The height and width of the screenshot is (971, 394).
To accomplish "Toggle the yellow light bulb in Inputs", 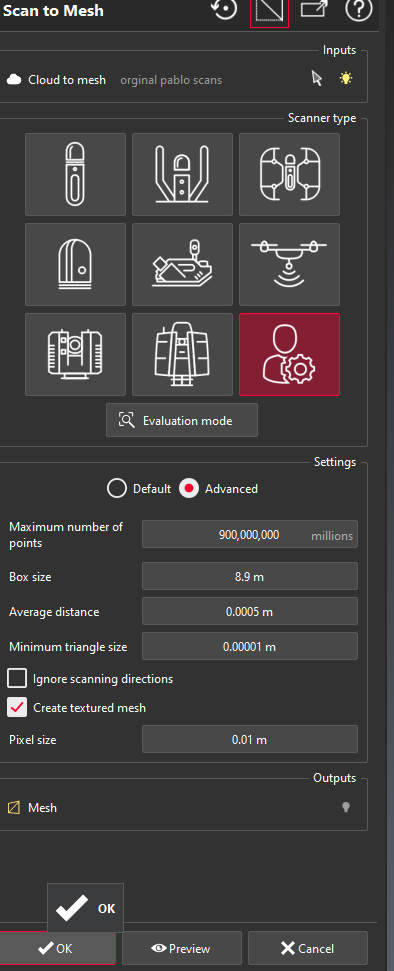I will (346, 79).
